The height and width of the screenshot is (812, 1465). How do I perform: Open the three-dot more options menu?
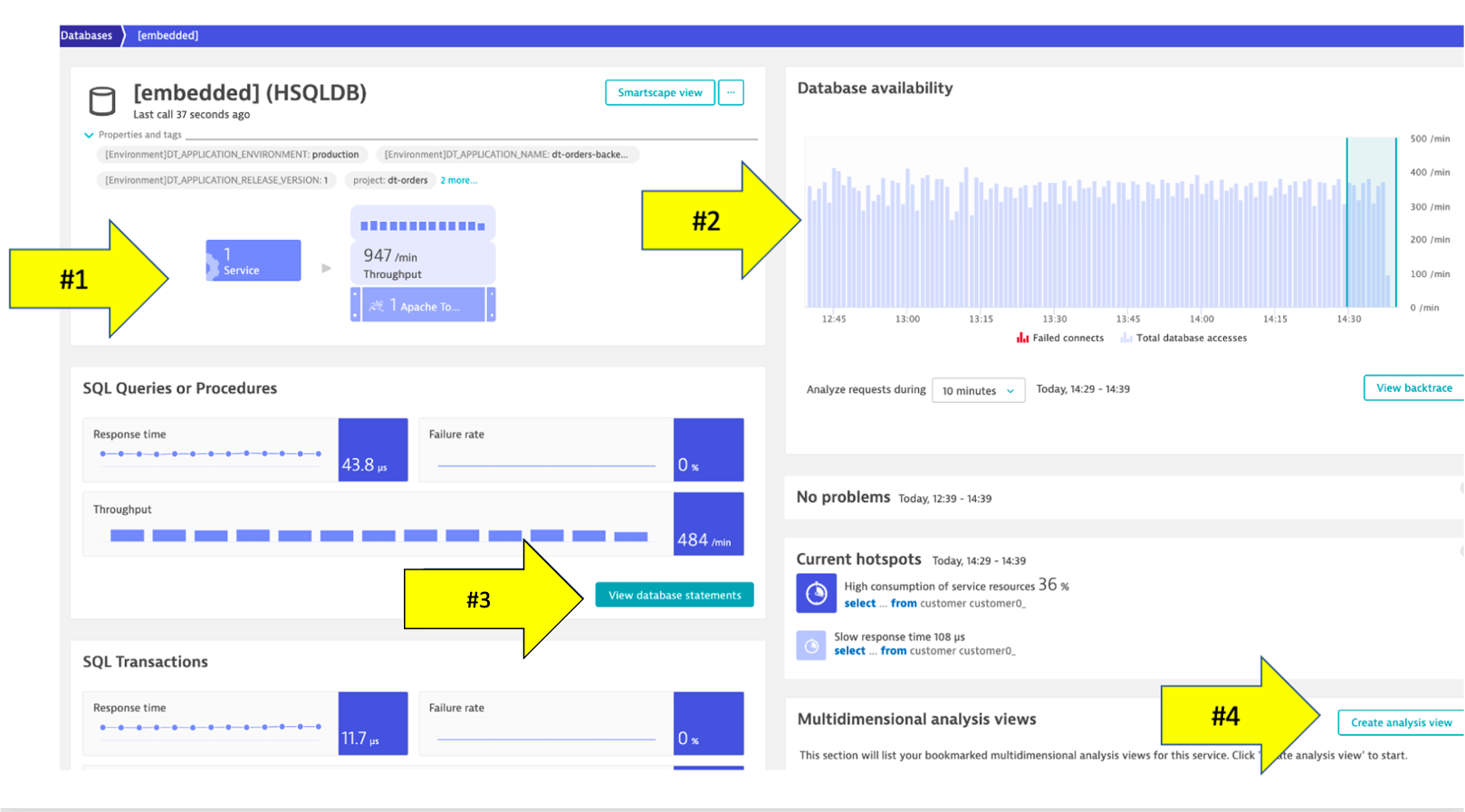731,92
